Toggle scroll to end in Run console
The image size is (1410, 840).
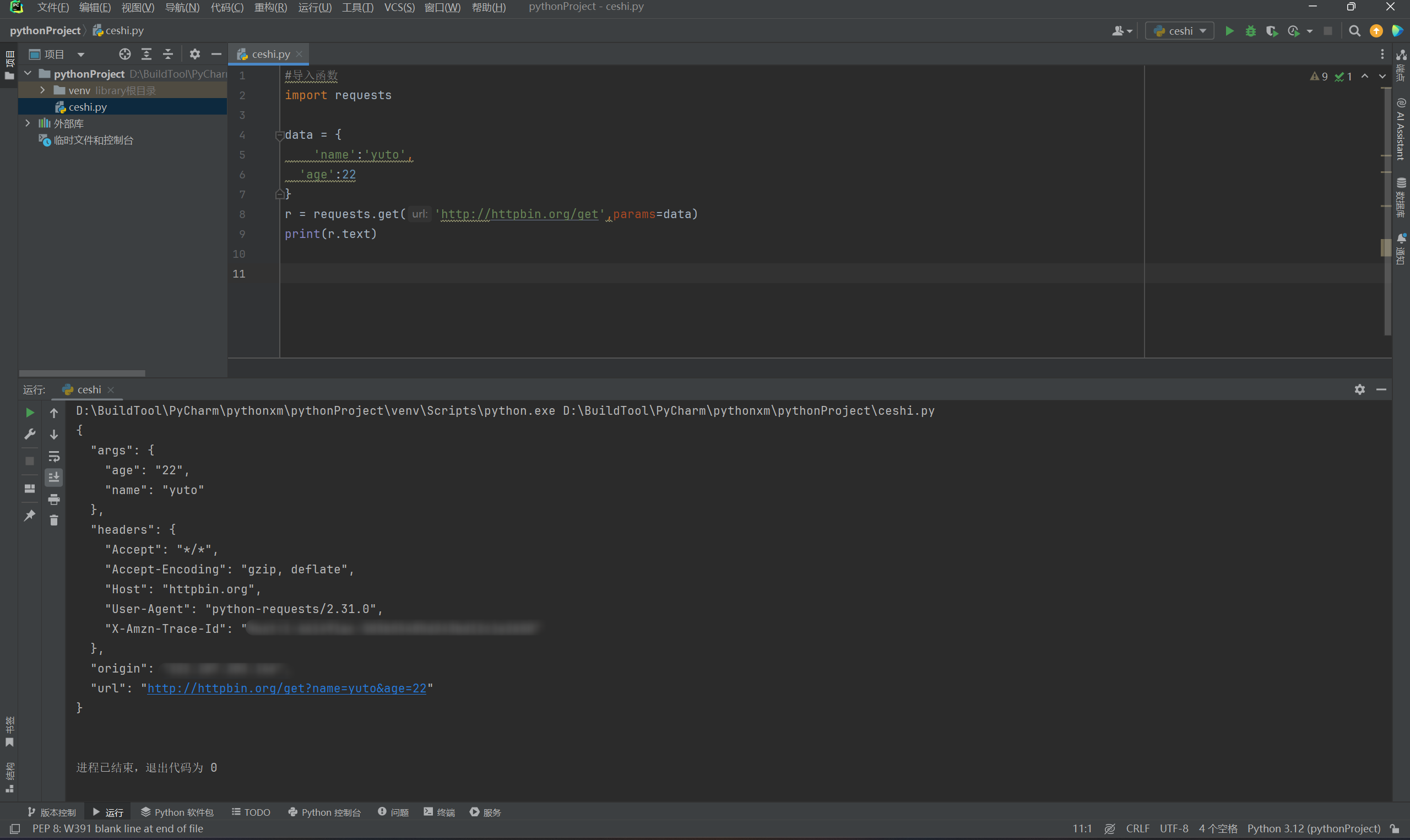(54, 478)
